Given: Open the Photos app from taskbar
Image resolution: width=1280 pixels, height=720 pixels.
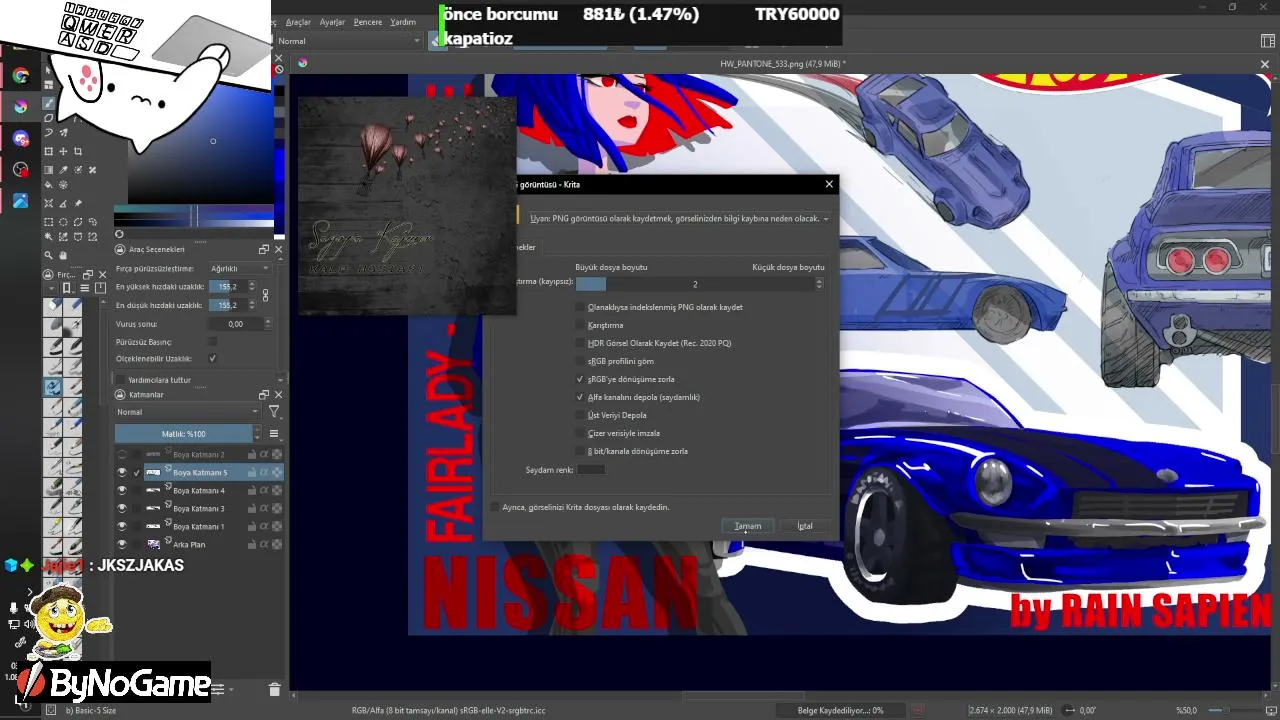Looking at the screenshot, I should pyautogui.click(x=20, y=201).
